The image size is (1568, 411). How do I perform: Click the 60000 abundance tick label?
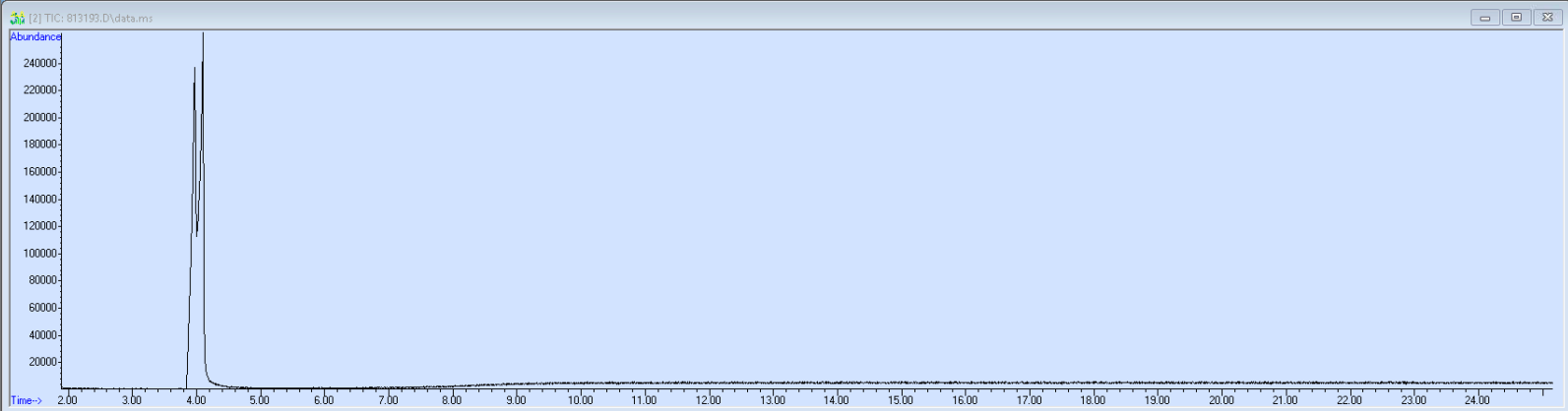[x=42, y=308]
